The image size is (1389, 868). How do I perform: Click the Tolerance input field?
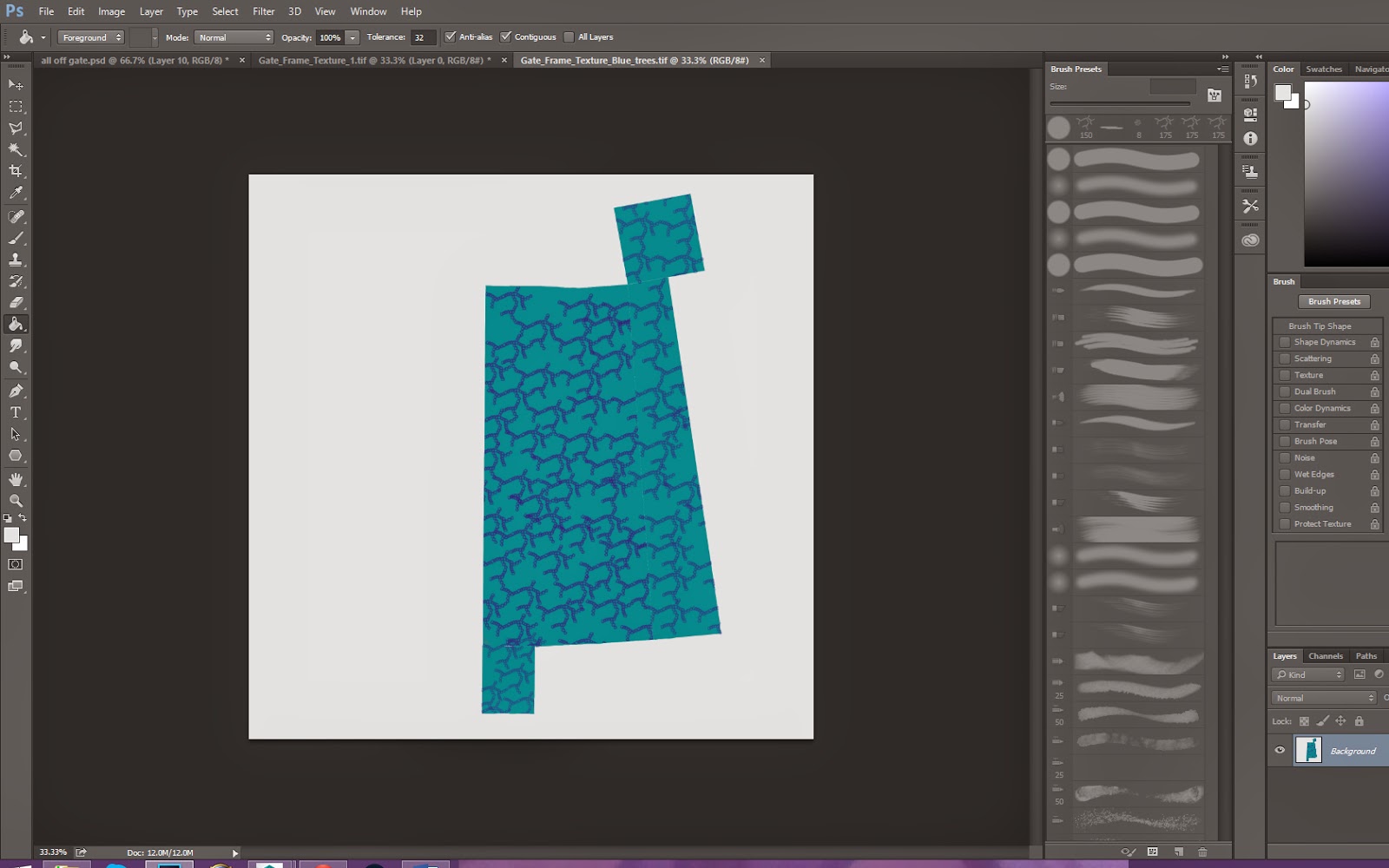coord(422,37)
